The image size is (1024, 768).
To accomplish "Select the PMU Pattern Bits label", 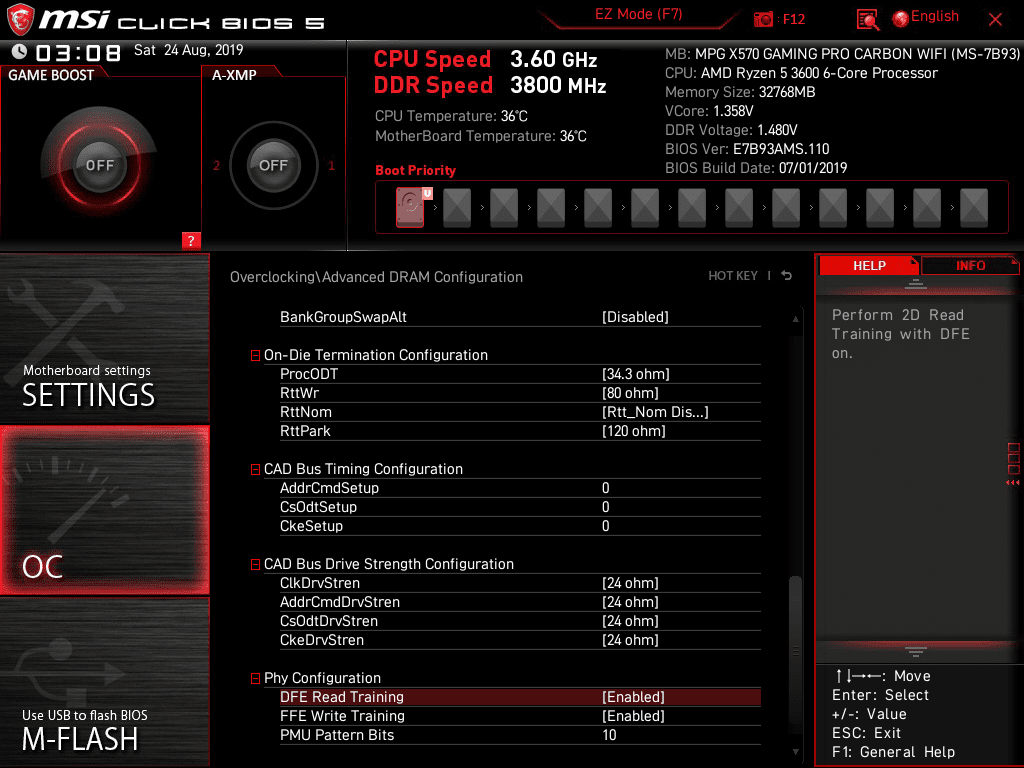I will 337,735.
